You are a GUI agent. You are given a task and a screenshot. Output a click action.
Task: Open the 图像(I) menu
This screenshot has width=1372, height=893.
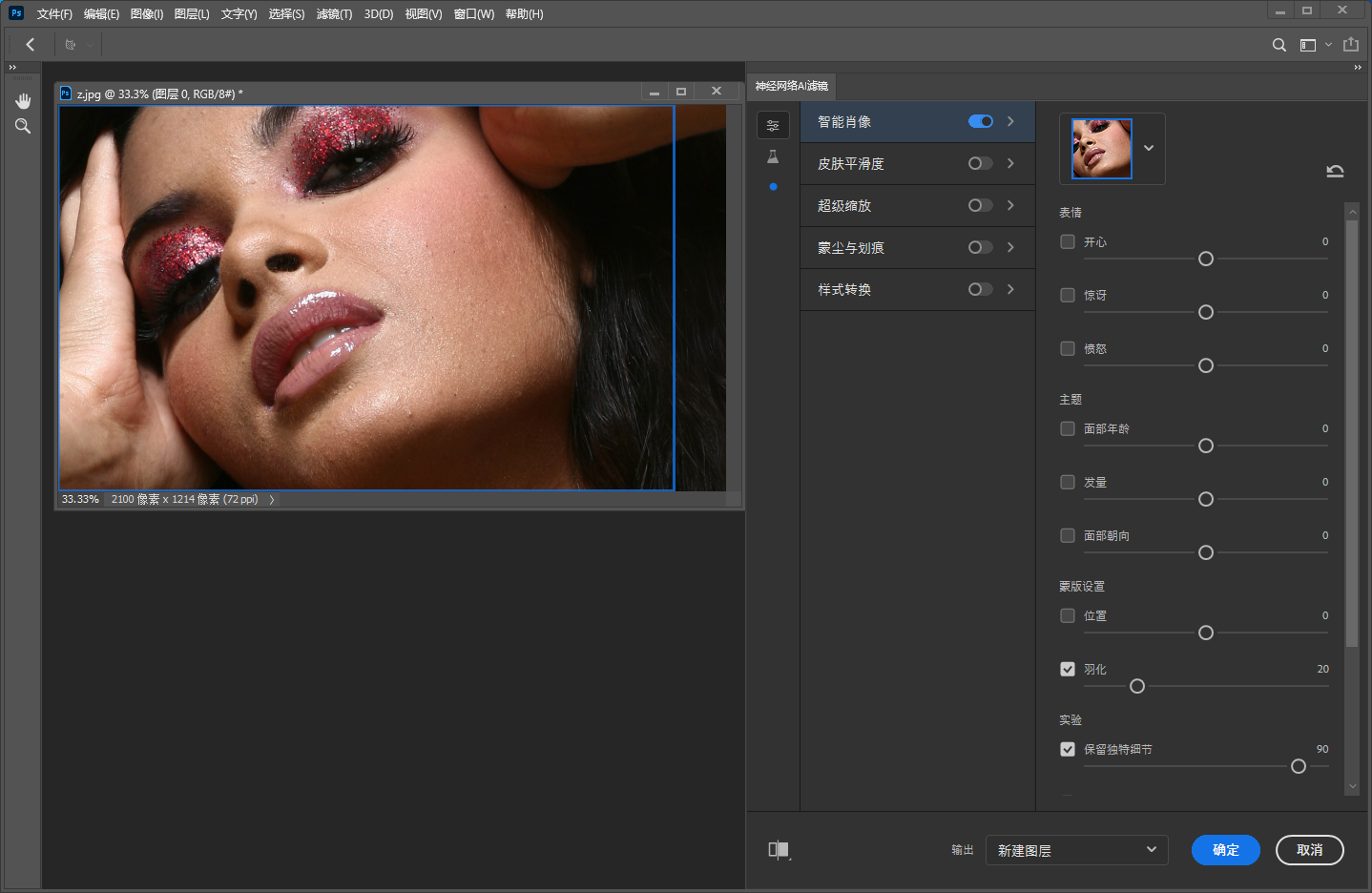click(x=147, y=14)
